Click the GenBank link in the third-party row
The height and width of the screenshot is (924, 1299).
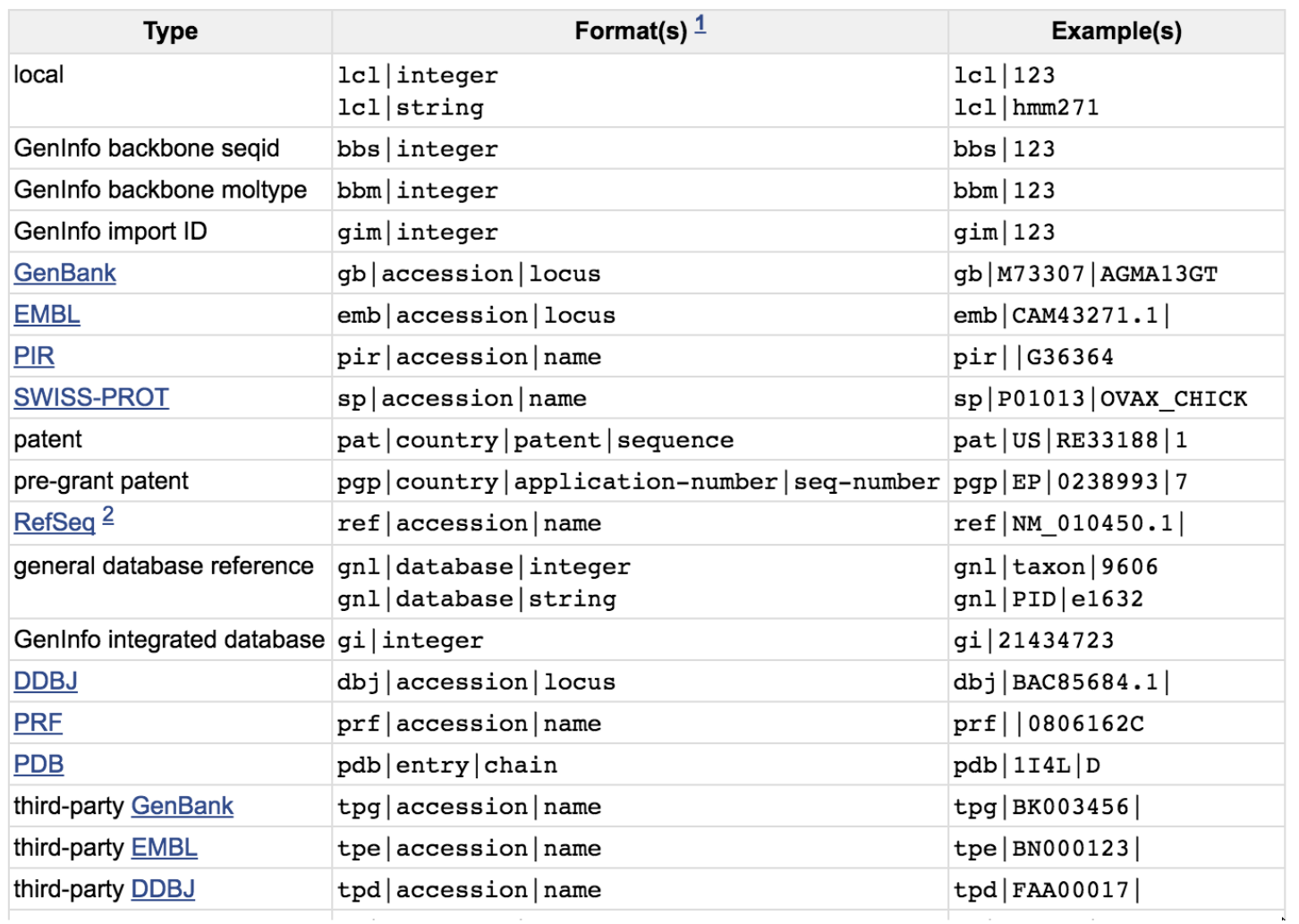(182, 807)
